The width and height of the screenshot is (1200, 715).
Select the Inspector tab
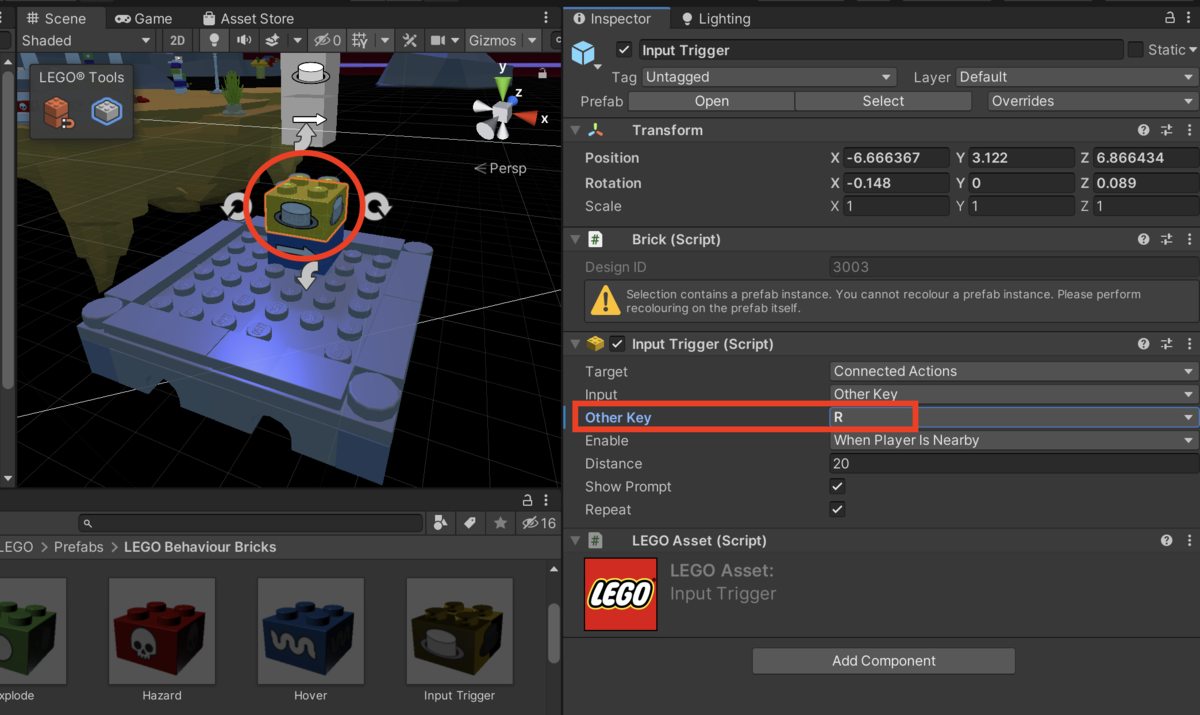(614, 18)
